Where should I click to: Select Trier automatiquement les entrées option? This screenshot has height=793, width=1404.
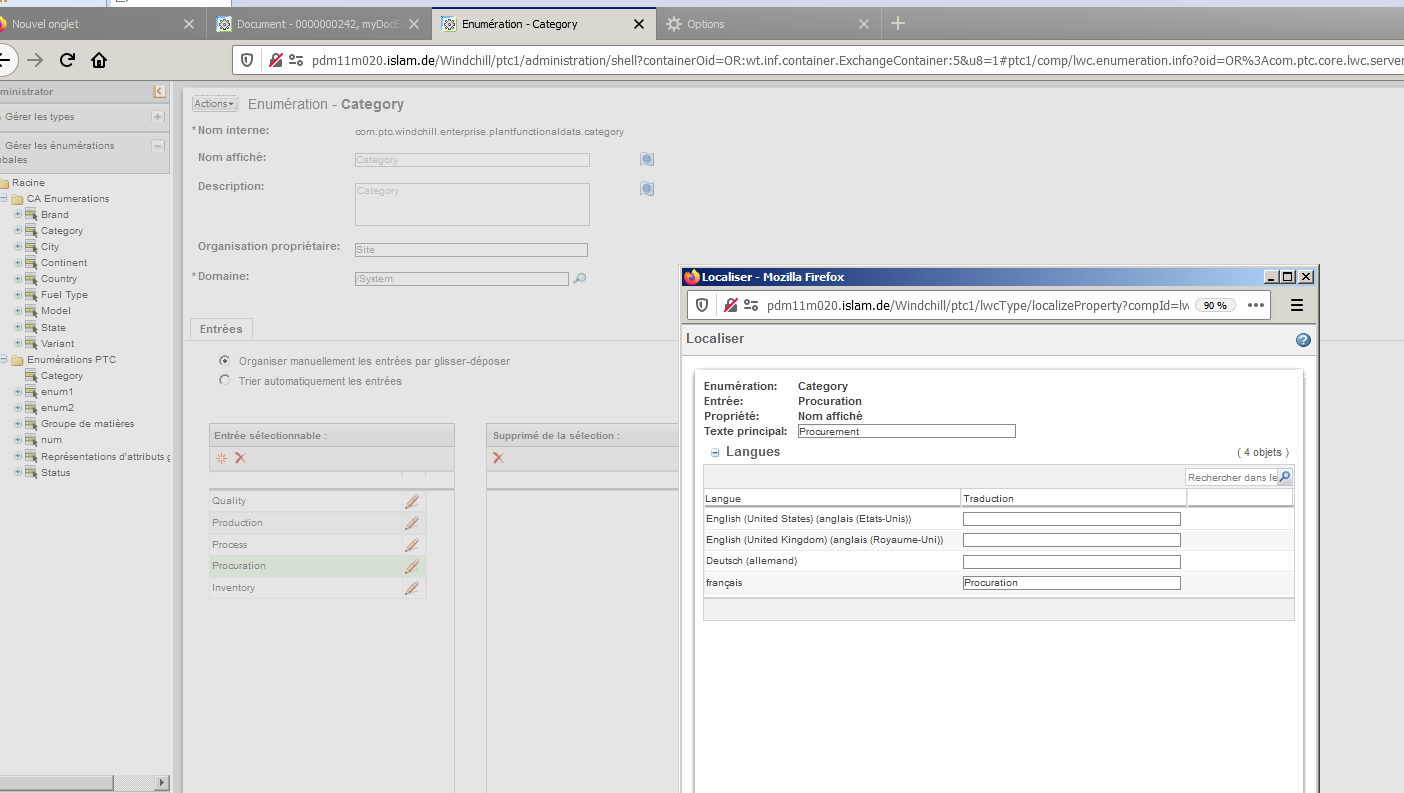224,381
